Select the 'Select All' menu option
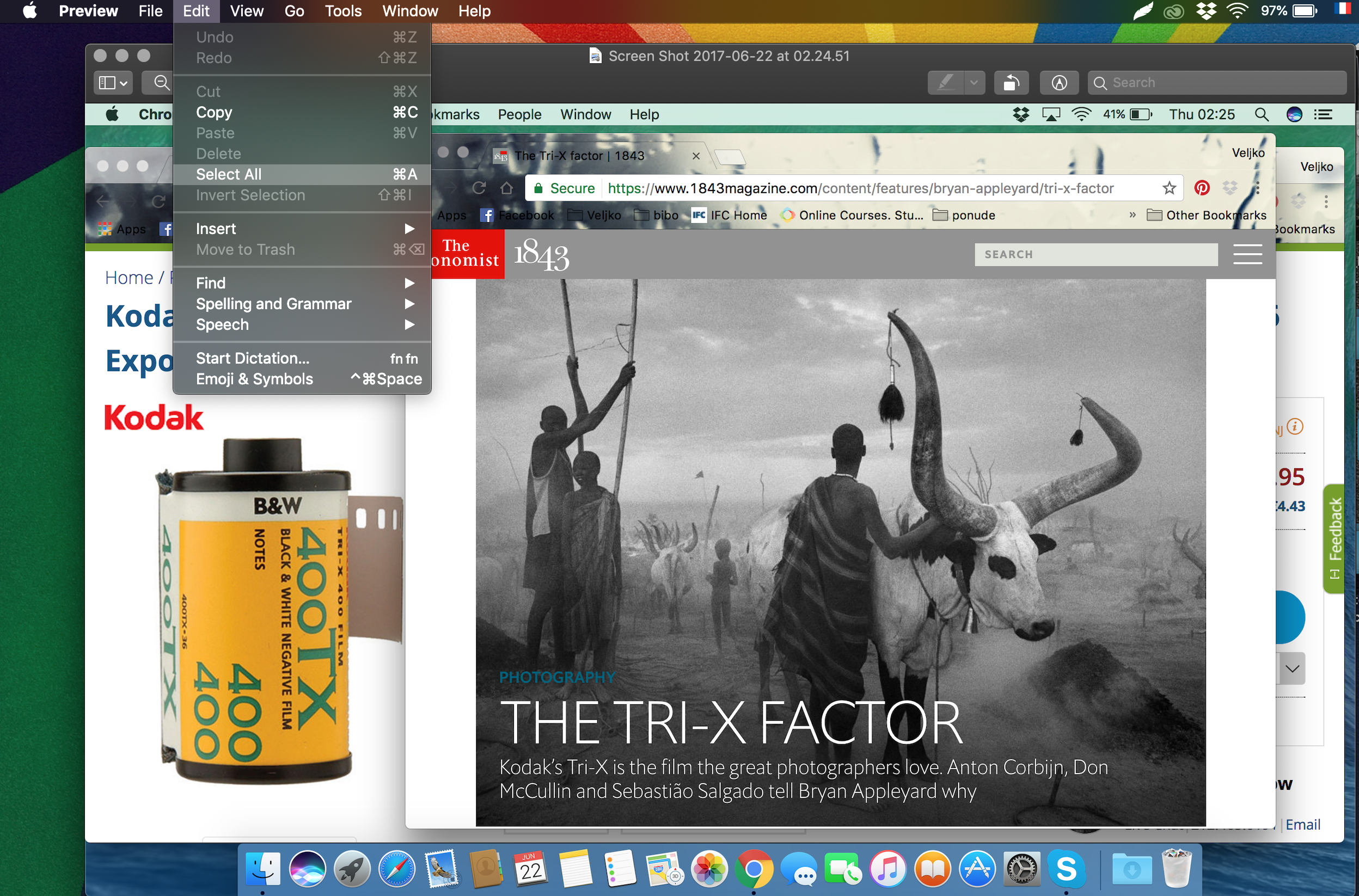Image resolution: width=1359 pixels, height=896 pixels. pyautogui.click(x=228, y=174)
